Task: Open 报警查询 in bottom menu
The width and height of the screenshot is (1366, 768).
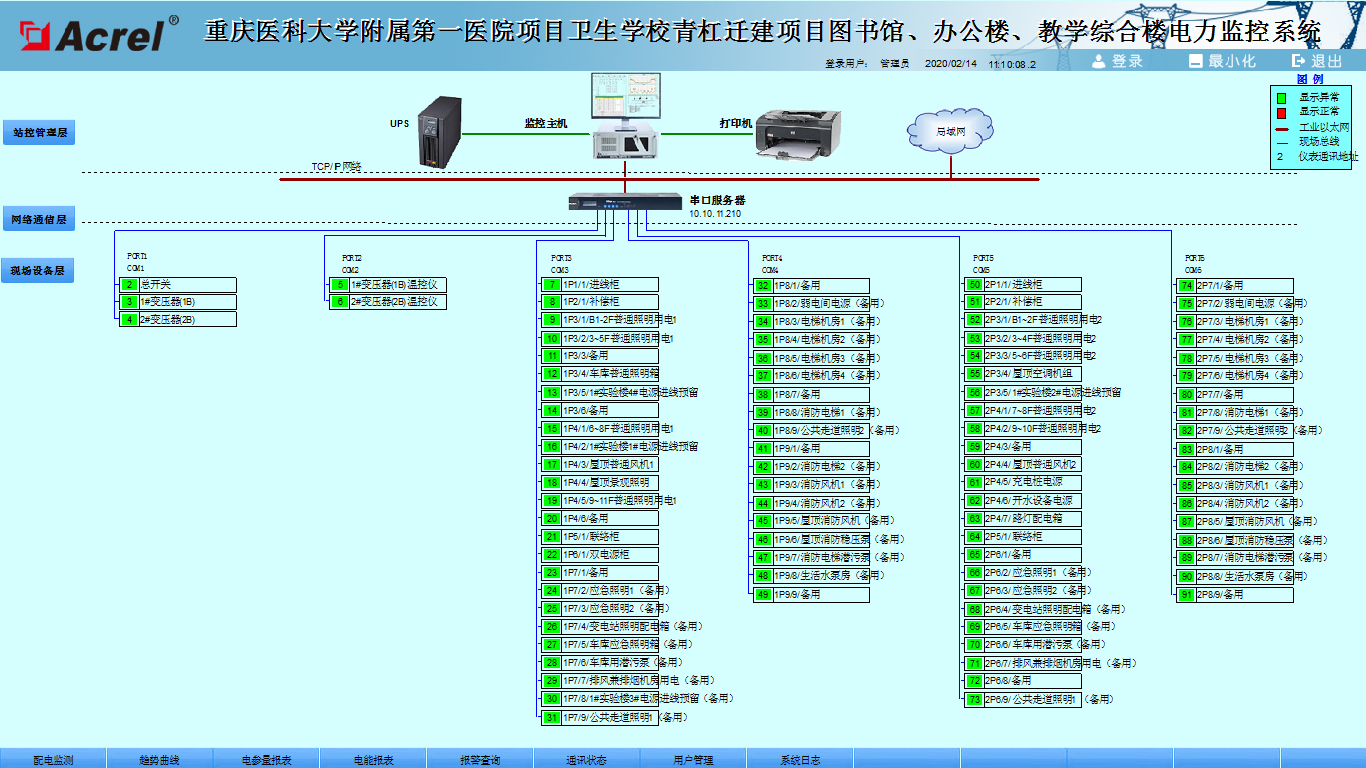Action: 480,759
